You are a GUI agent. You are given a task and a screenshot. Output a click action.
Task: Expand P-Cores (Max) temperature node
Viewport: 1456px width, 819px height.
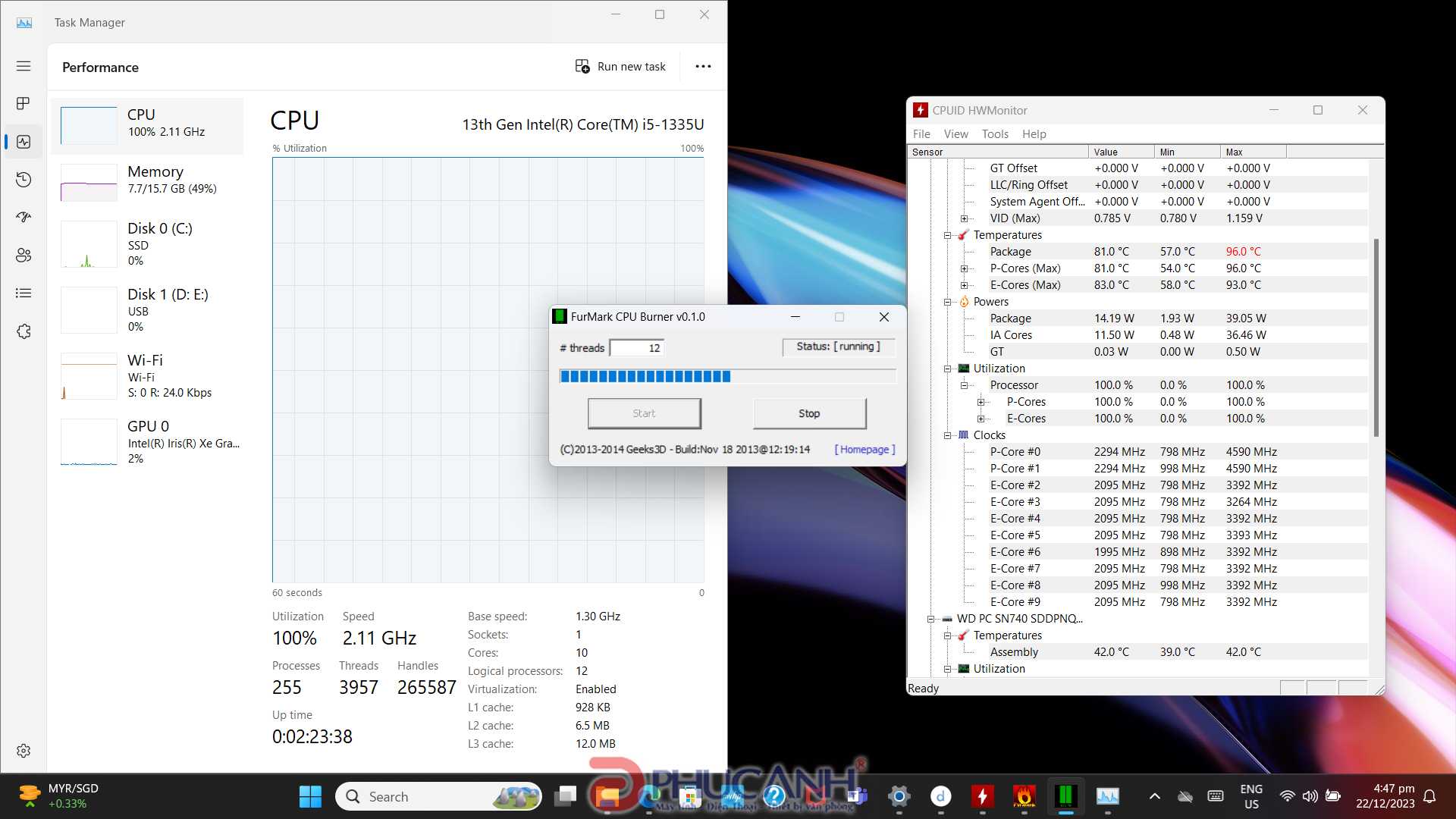tap(964, 268)
